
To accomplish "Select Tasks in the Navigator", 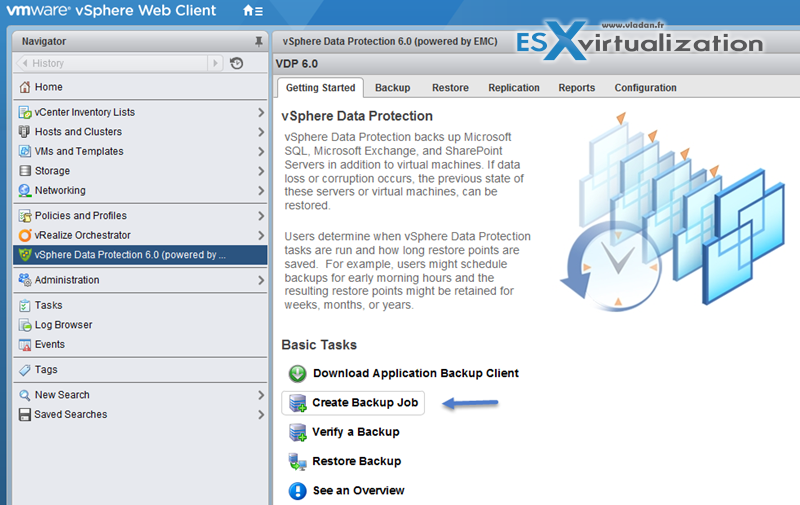I will [140, 306].
